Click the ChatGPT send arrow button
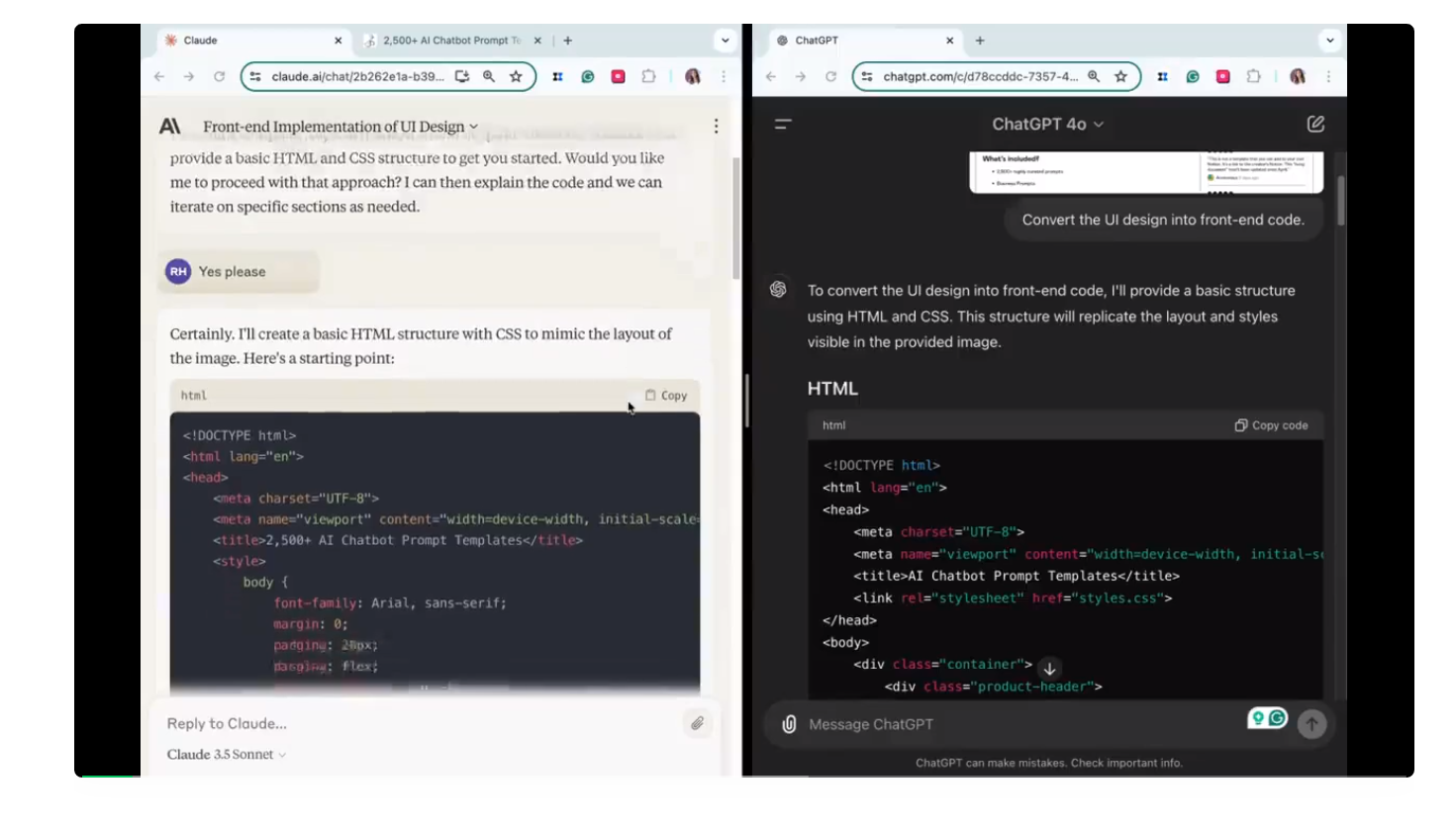 [x=1312, y=724]
